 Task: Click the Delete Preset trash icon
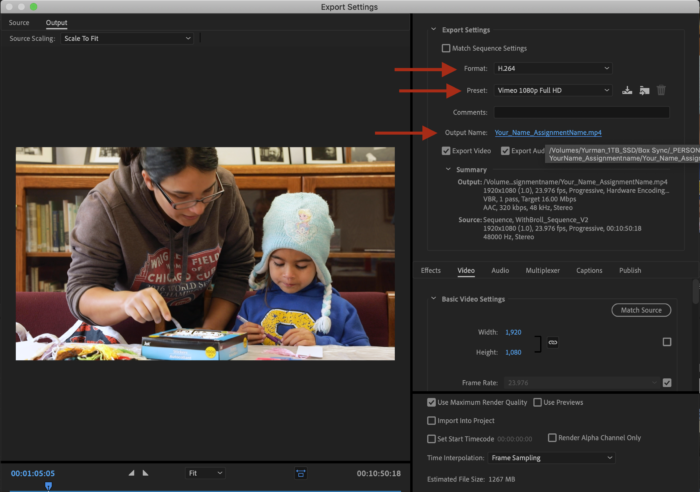(x=661, y=91)
